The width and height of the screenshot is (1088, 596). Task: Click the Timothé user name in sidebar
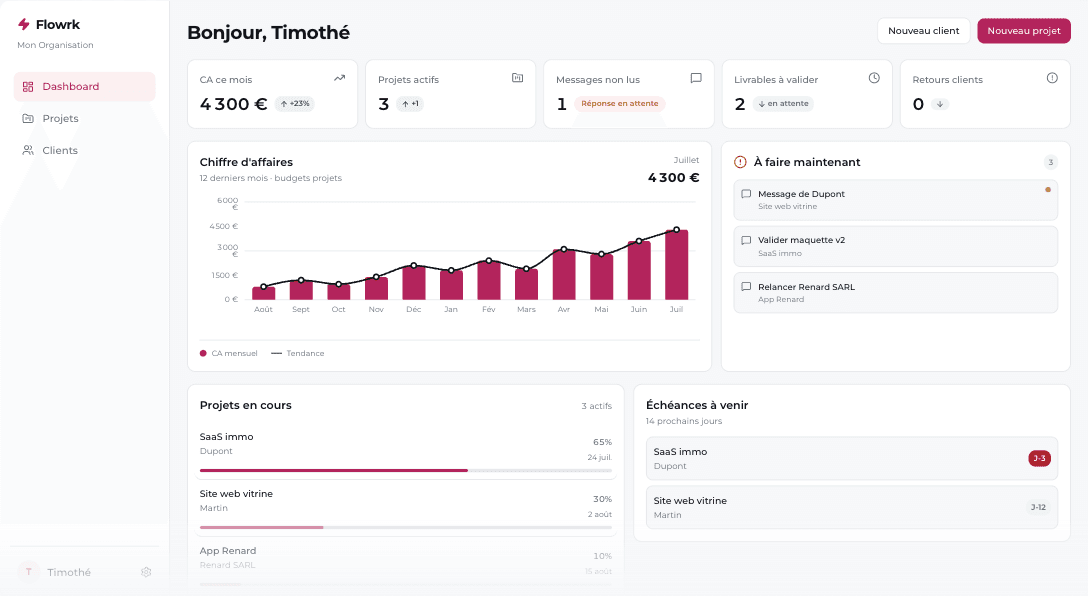69,572
